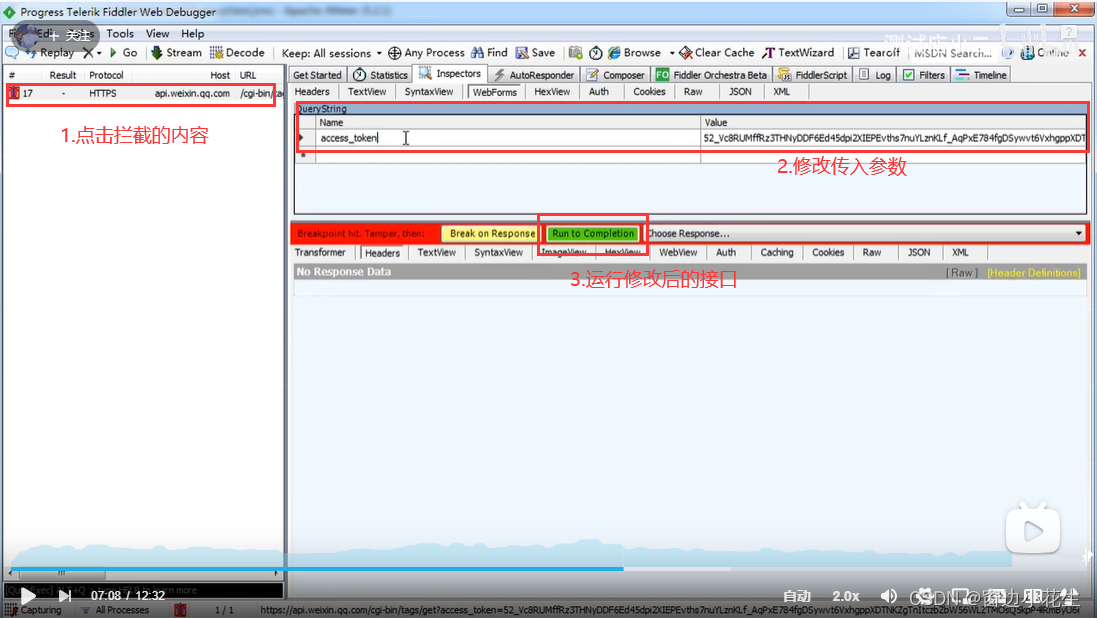Select request JSON inspector tab

click(x=740, y=92)
